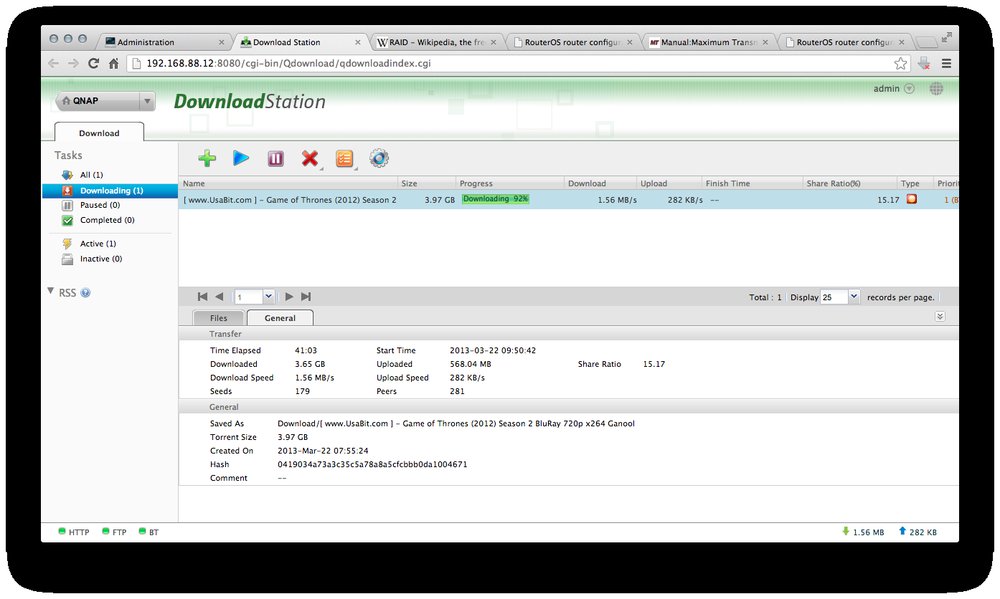Switch to Manual:Maximum Transmission browser tab

pyautogui.click(x=709, y=42)
